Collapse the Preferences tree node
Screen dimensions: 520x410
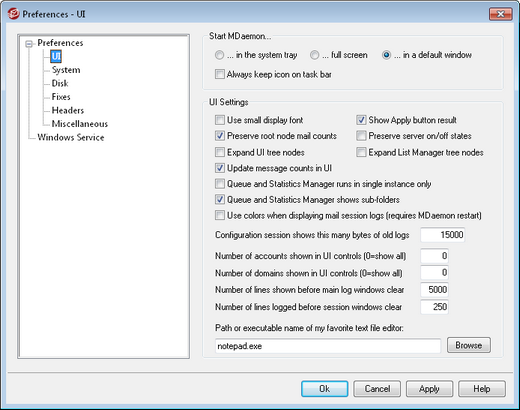click(x=29, y=44)
